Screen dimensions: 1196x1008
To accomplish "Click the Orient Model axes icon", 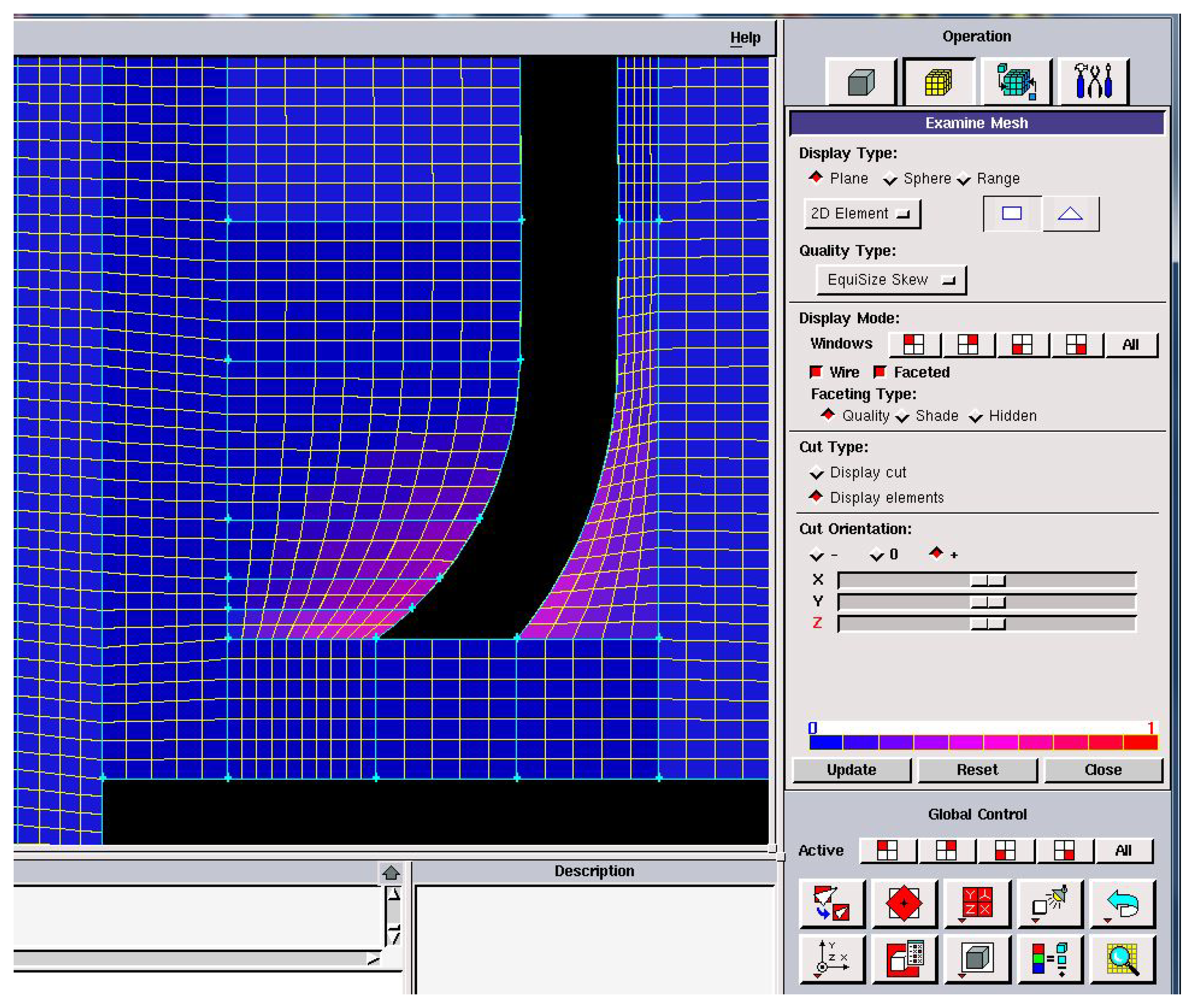I will click(x=832, y=959).
